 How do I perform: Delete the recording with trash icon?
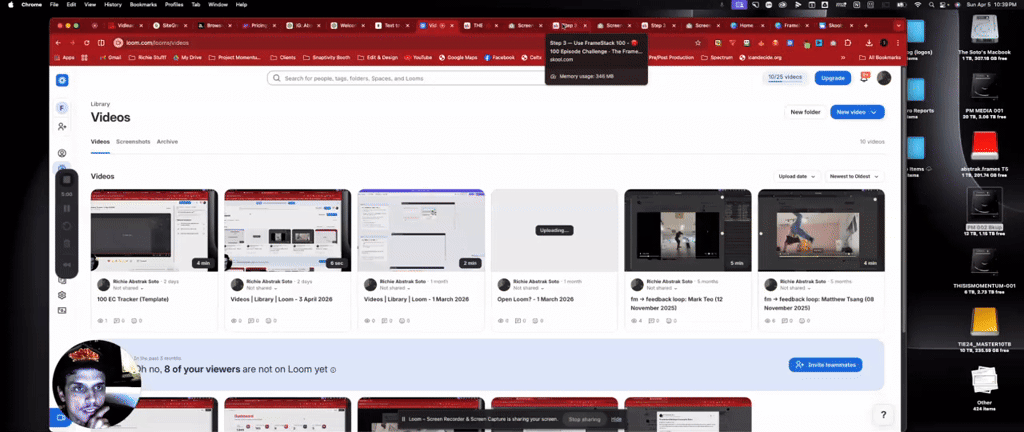coord(67,244)
